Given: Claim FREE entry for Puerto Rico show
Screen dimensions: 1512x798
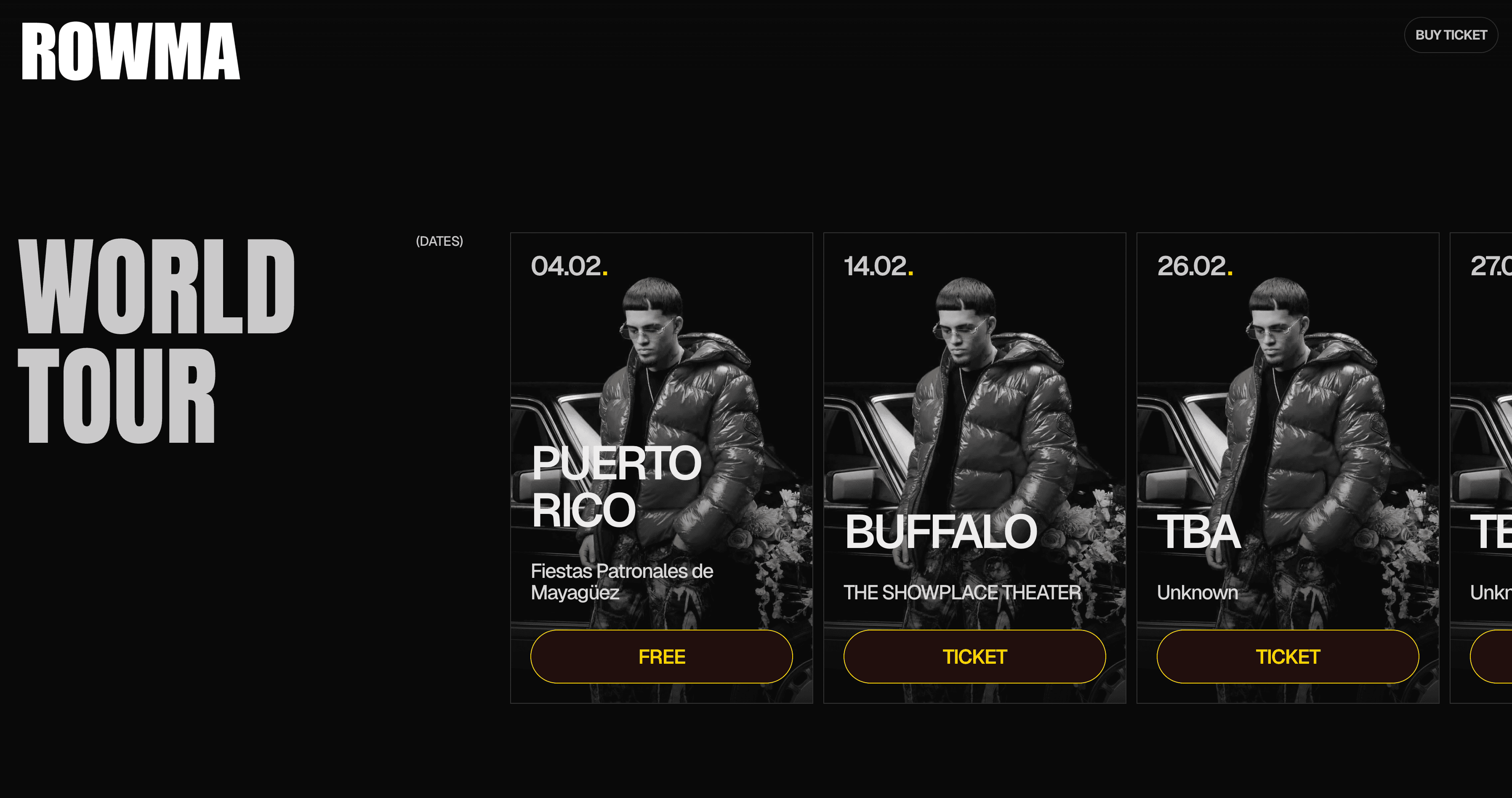Looking at the screenshot, I should (662, 657).
